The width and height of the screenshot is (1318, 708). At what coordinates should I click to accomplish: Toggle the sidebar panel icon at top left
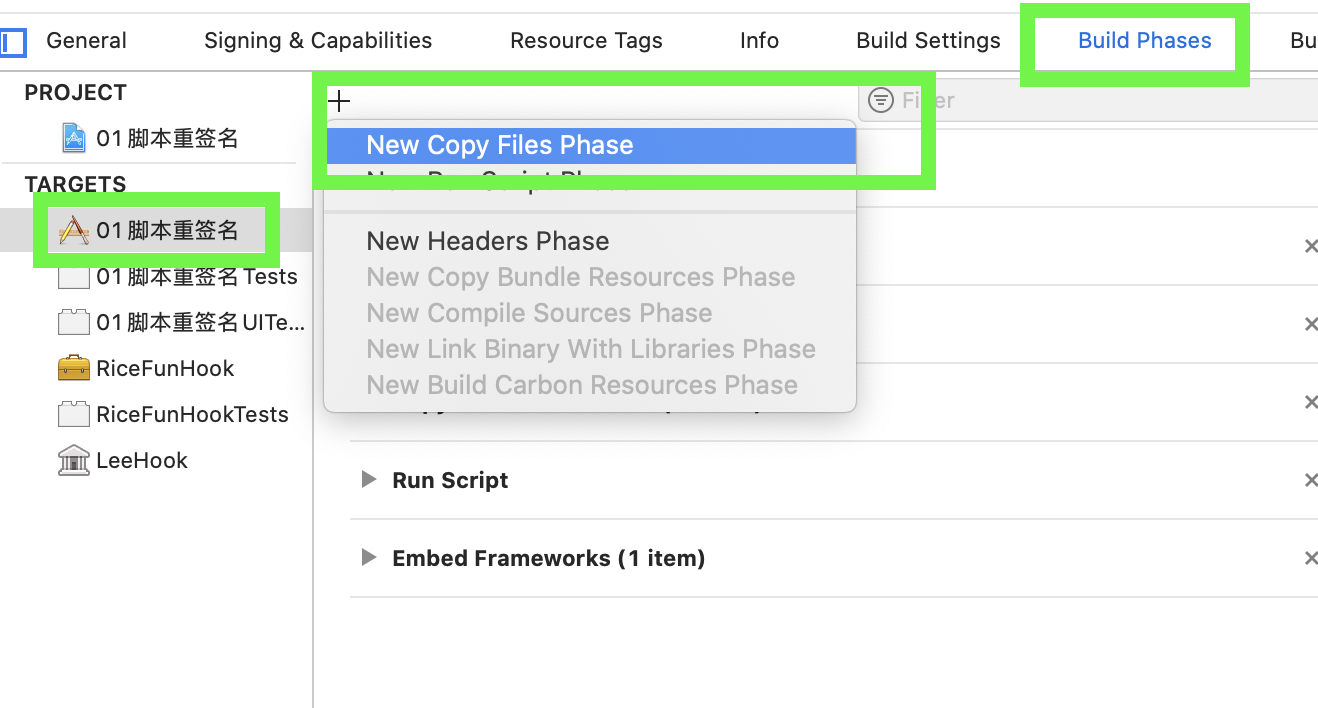pyautogui.click(x=13, y=42)
